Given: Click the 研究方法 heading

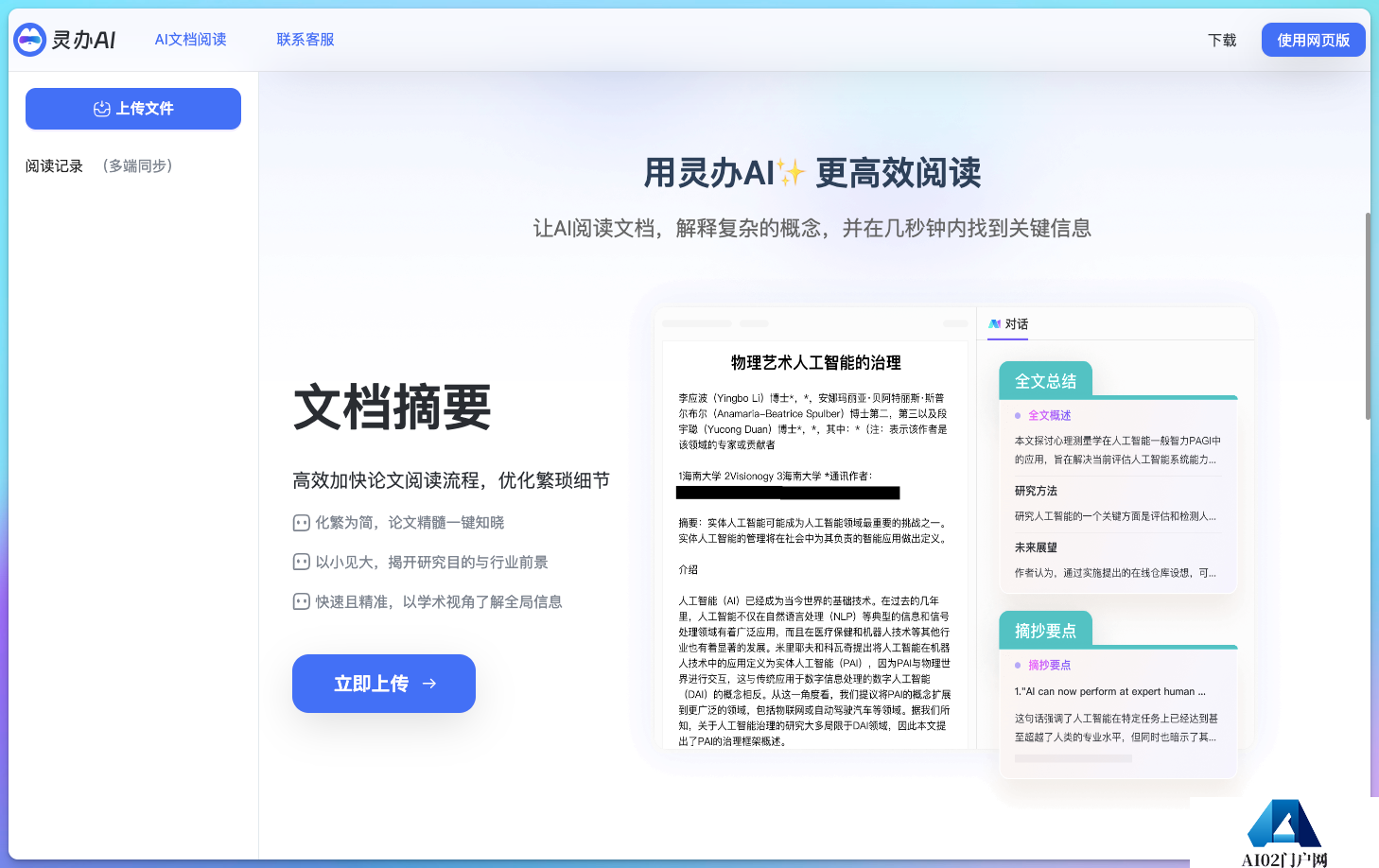Looking at the screenshot, I should coord(1036,491).
